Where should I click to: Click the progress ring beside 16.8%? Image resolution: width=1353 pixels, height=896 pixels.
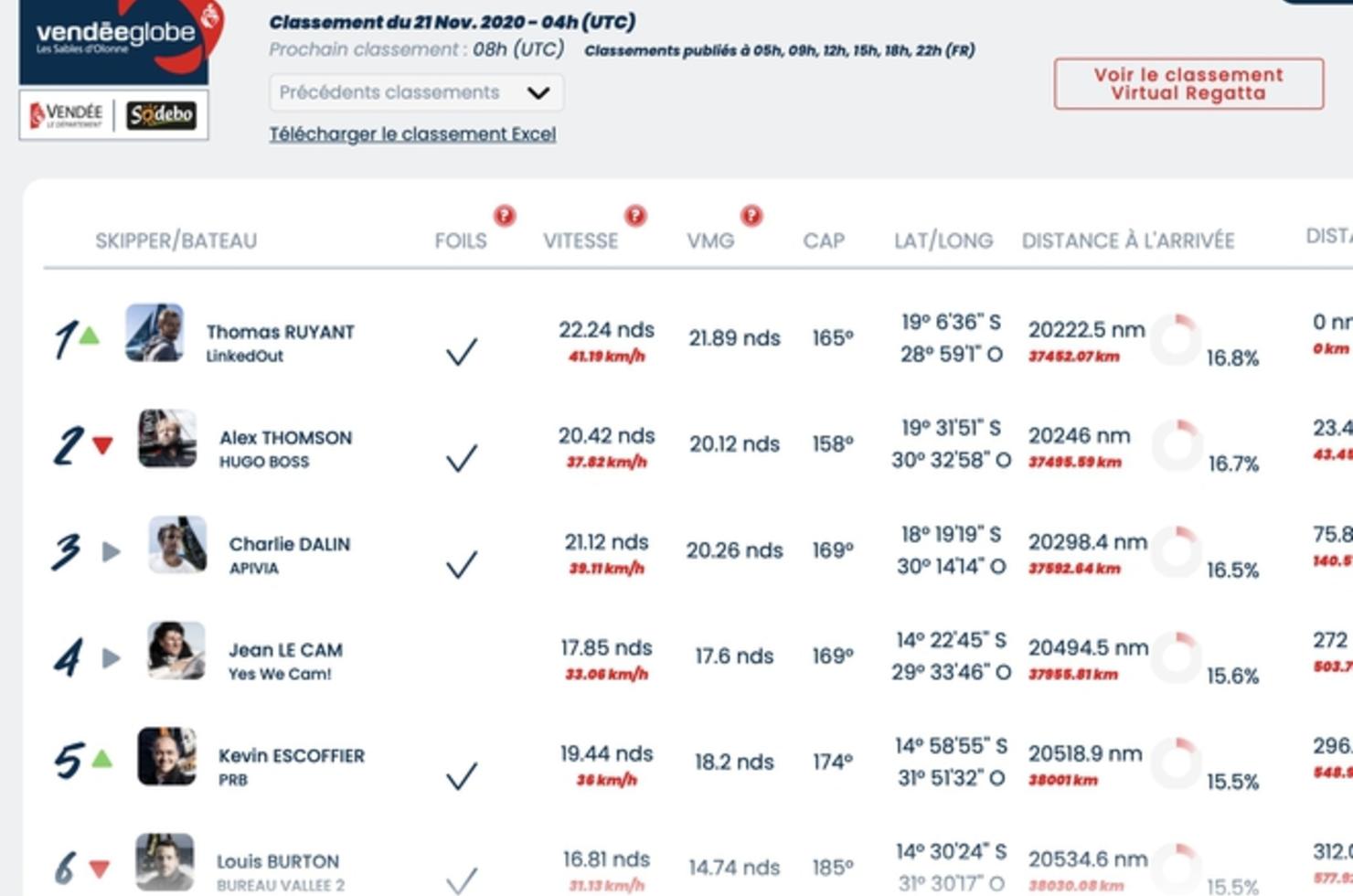(1177, 338)
